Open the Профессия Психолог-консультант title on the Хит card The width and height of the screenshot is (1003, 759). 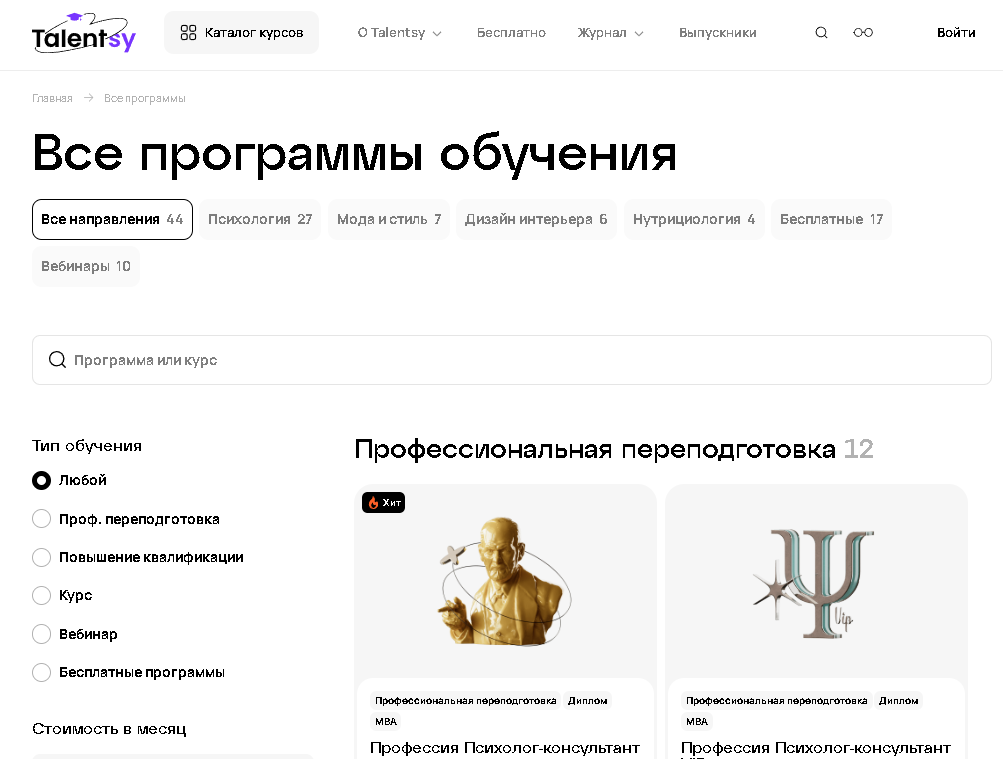pyautogui.click(x=505, y=747)
